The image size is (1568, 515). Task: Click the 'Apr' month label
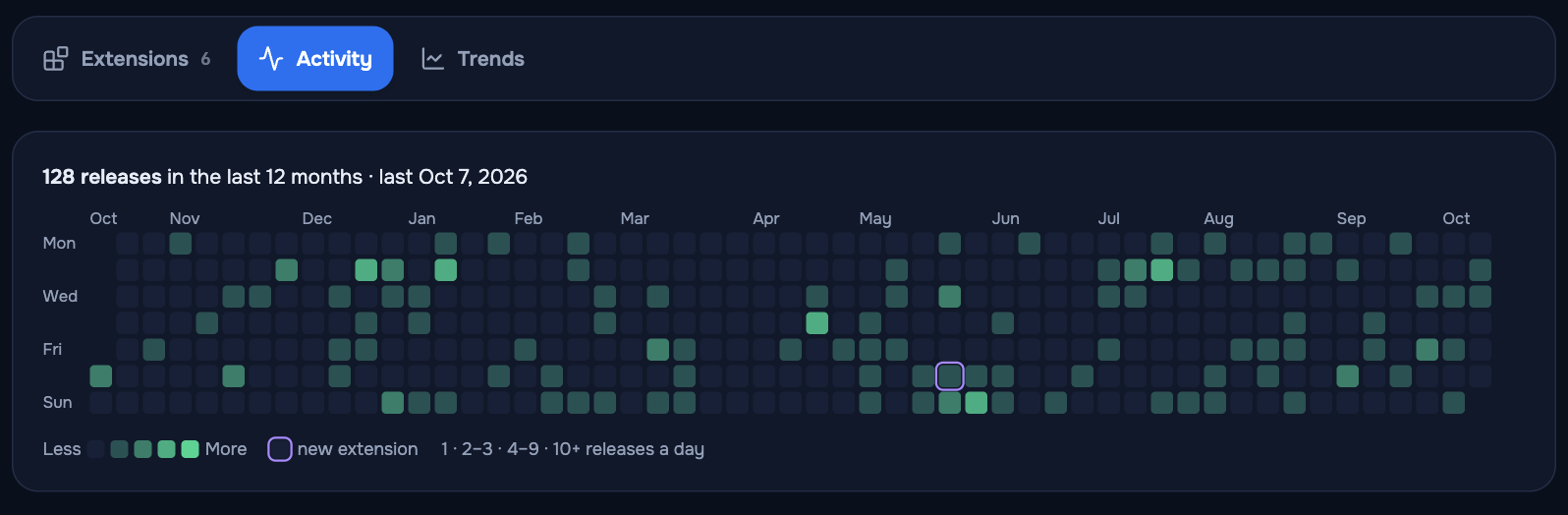pyautogui.click(x=766, y=218)
